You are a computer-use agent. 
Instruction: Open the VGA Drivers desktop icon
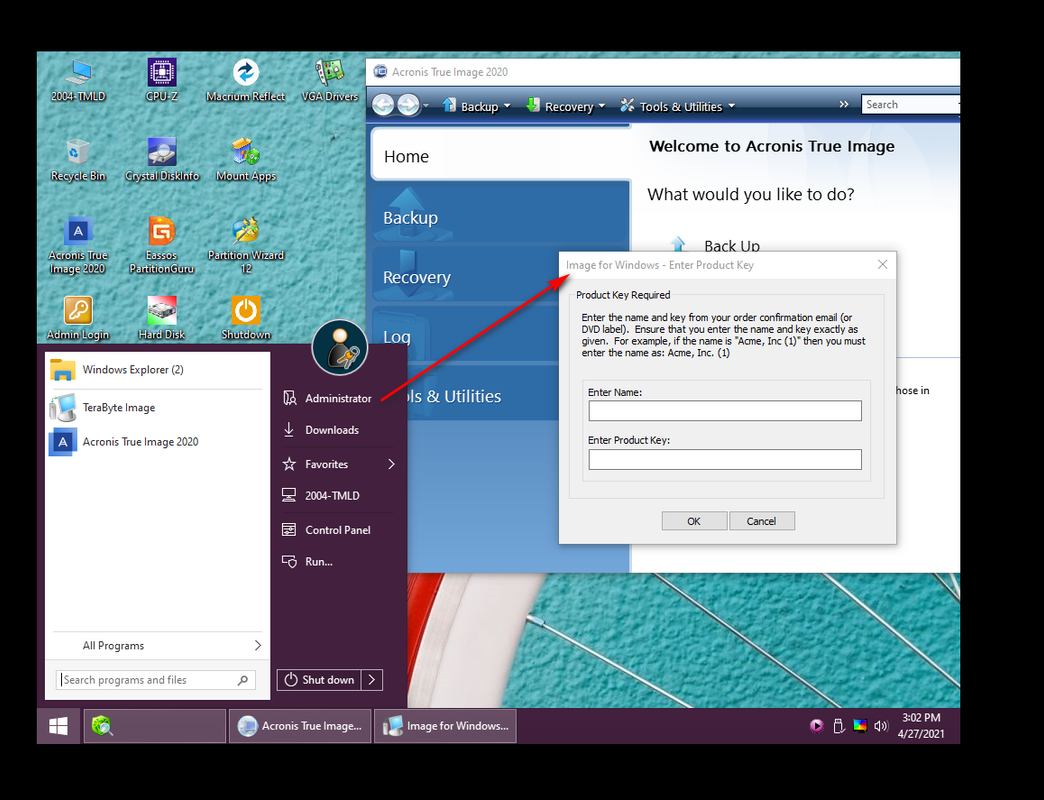coord(330,81)
